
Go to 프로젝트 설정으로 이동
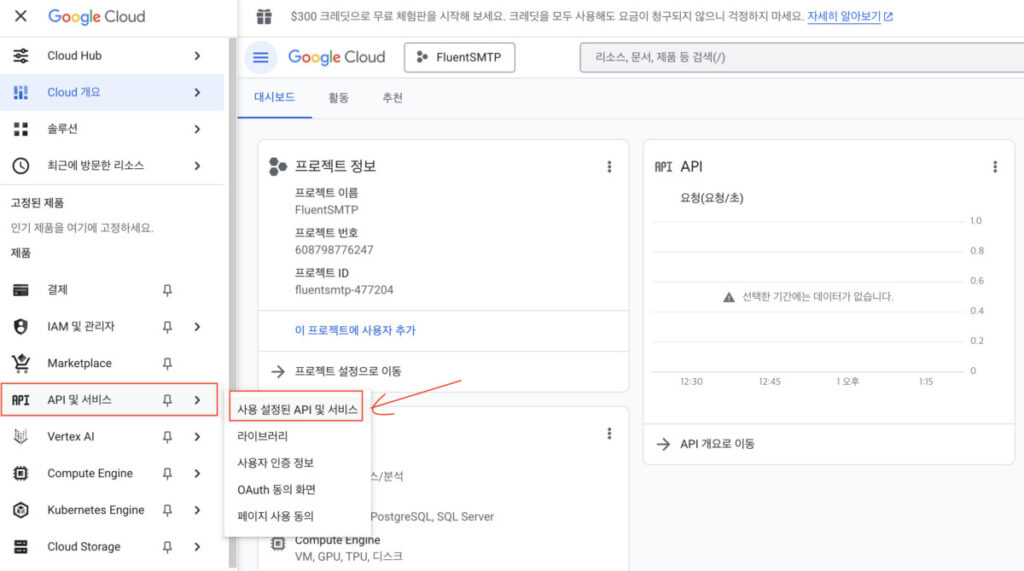point(347,371)
